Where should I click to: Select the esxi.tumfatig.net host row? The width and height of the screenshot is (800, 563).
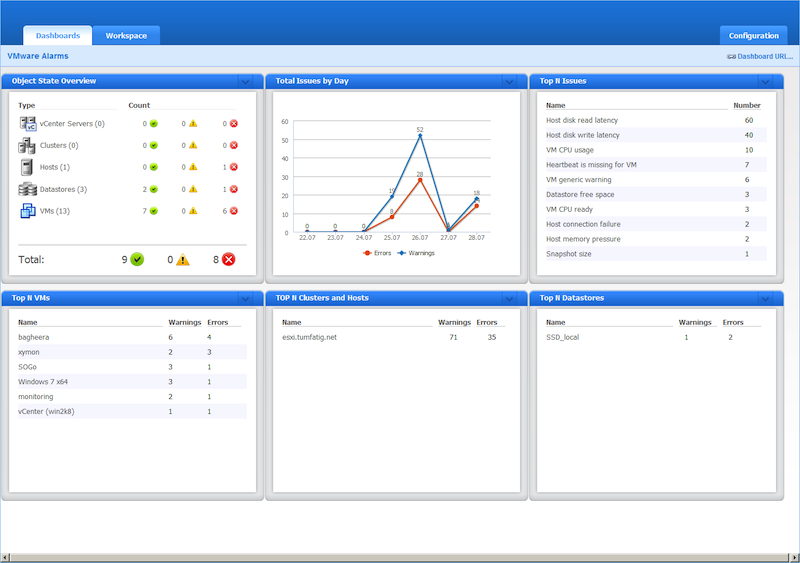click(x=396, y=337)
